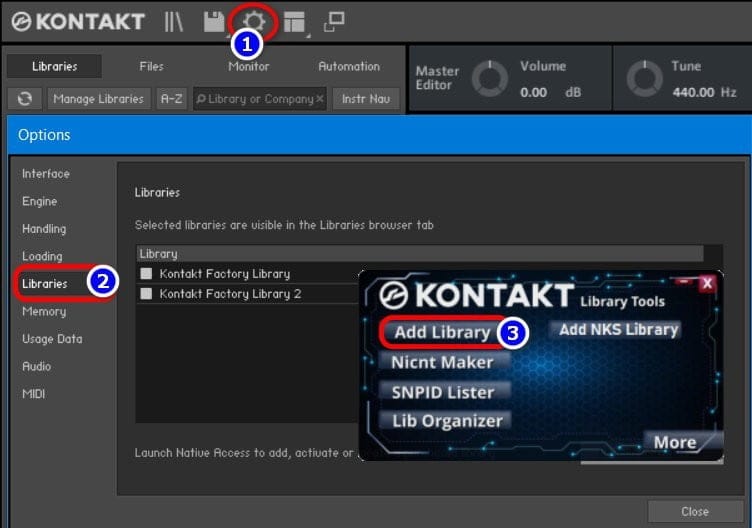Viewport: 752px width, 528px height.
Task: Select Handling in the Options sidebar
Action: [44, 229]
